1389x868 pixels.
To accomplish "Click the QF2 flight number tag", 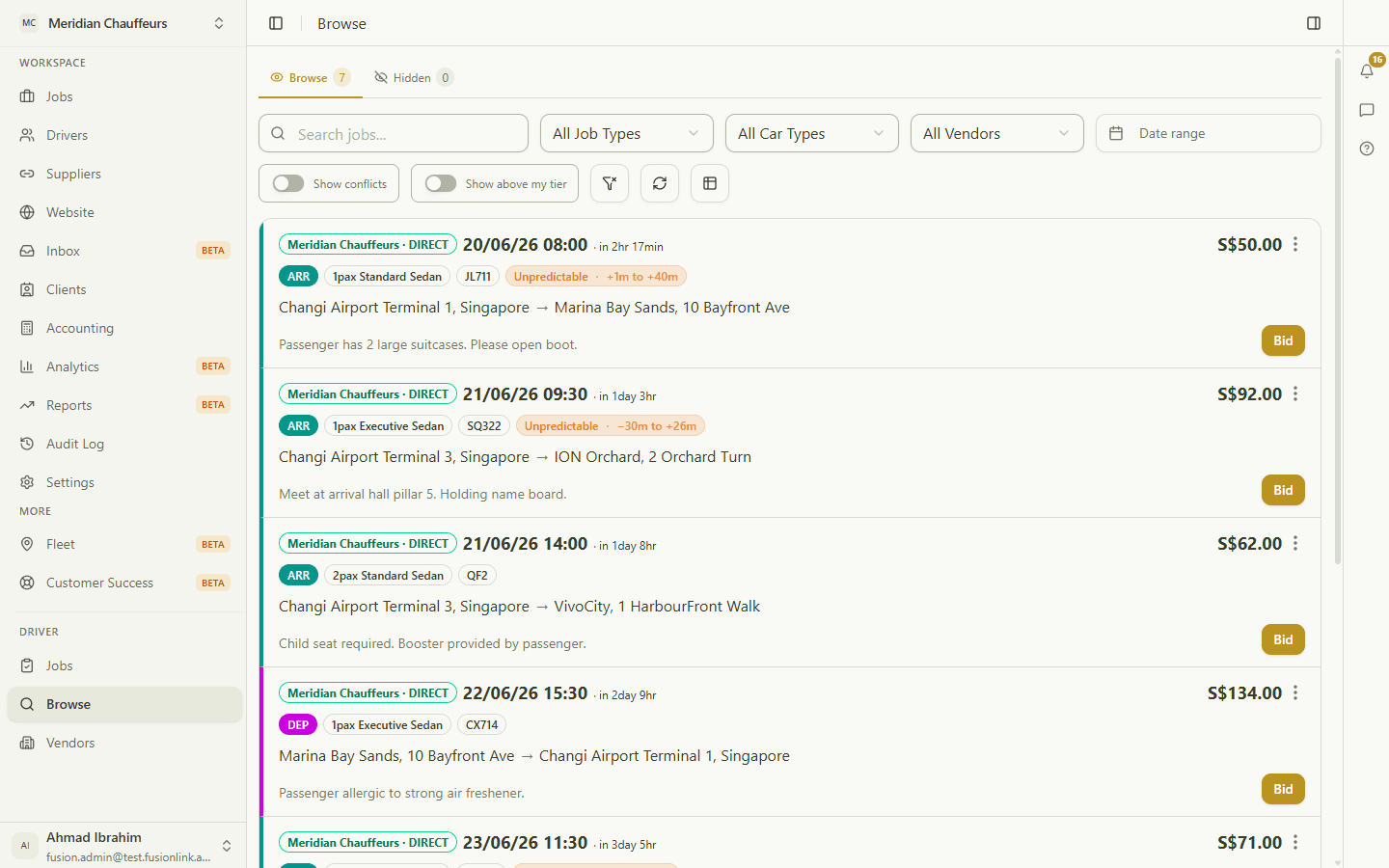I will (x=477, y=576).
